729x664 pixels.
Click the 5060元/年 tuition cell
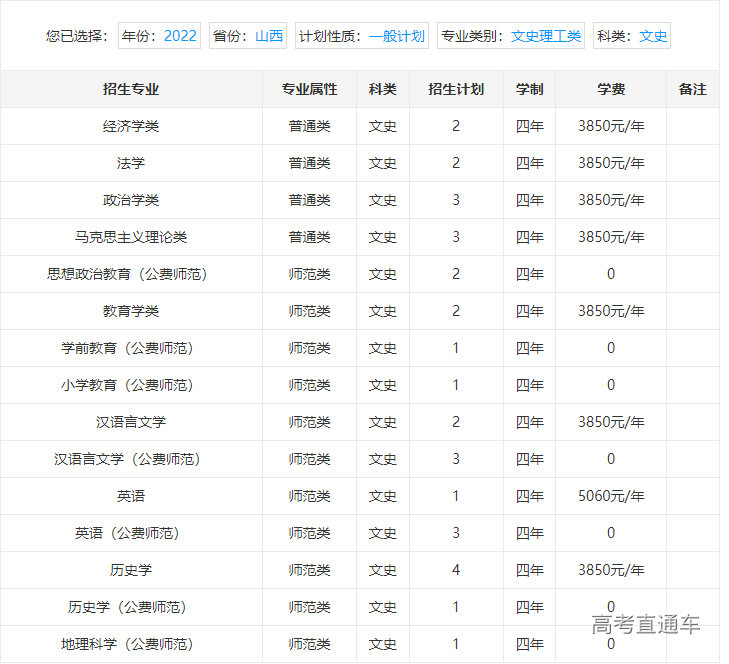(x=611, y=496)
